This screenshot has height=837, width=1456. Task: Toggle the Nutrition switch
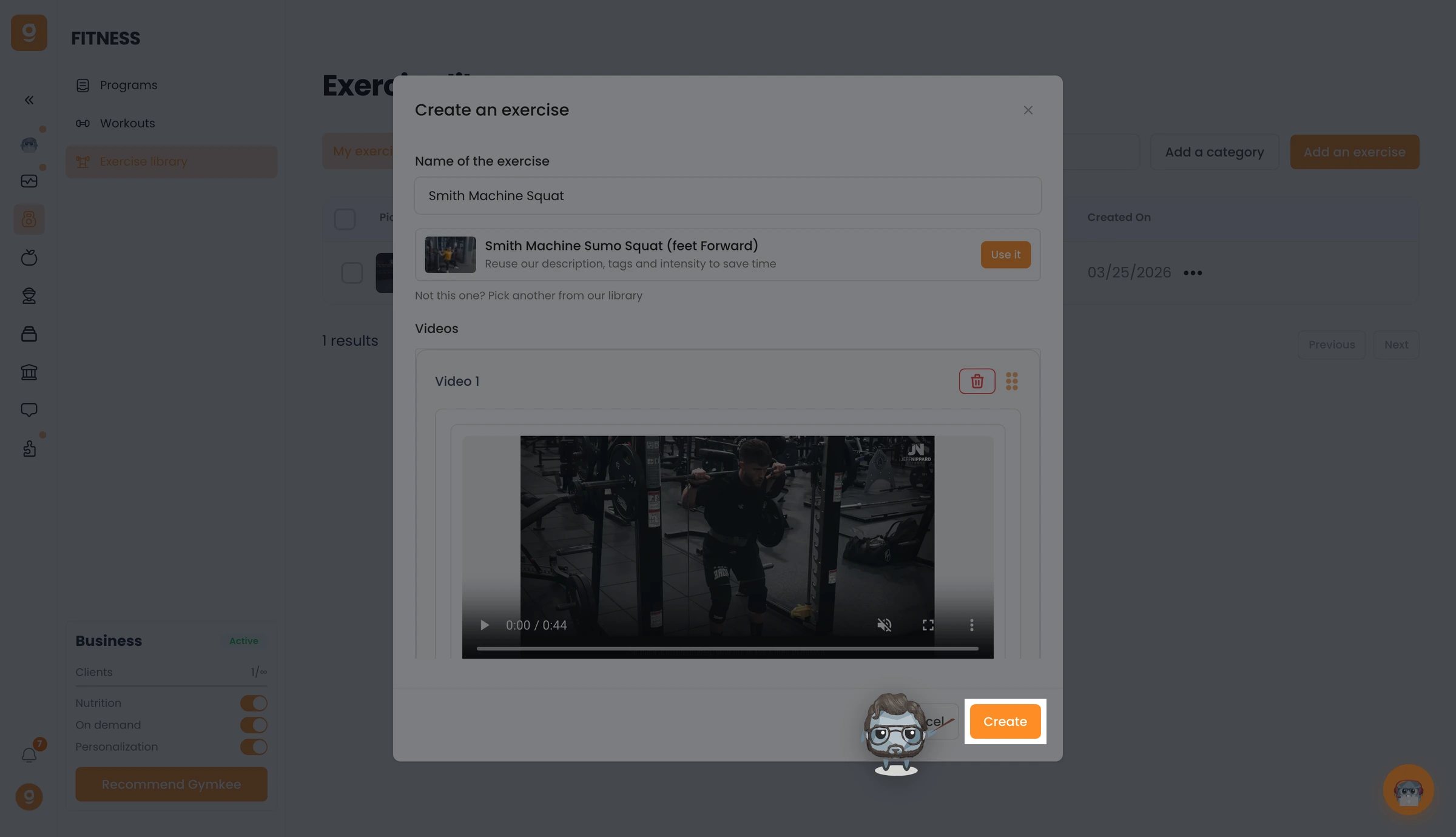254,703
